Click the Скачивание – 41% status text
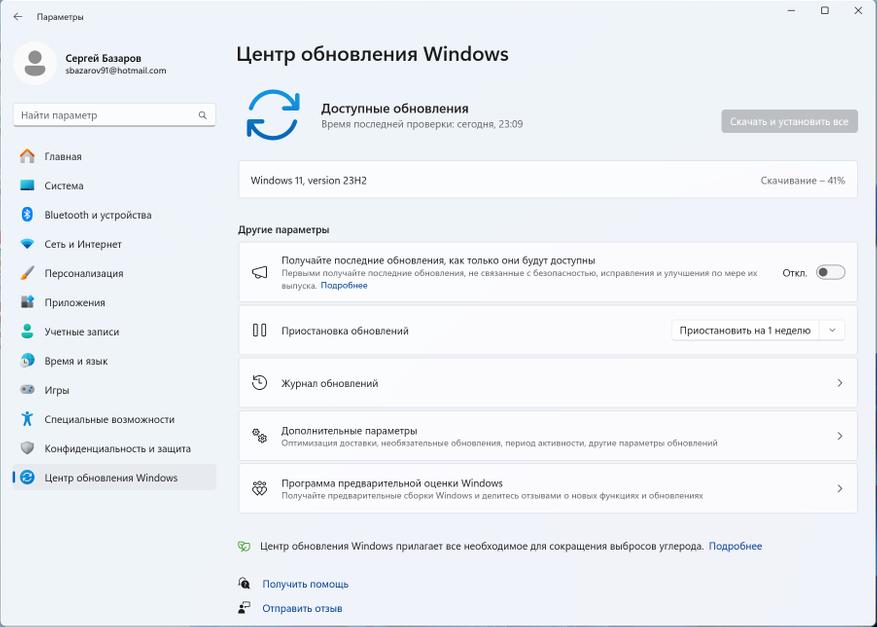This screenshot has height=627, width=877. pos(803,181)
